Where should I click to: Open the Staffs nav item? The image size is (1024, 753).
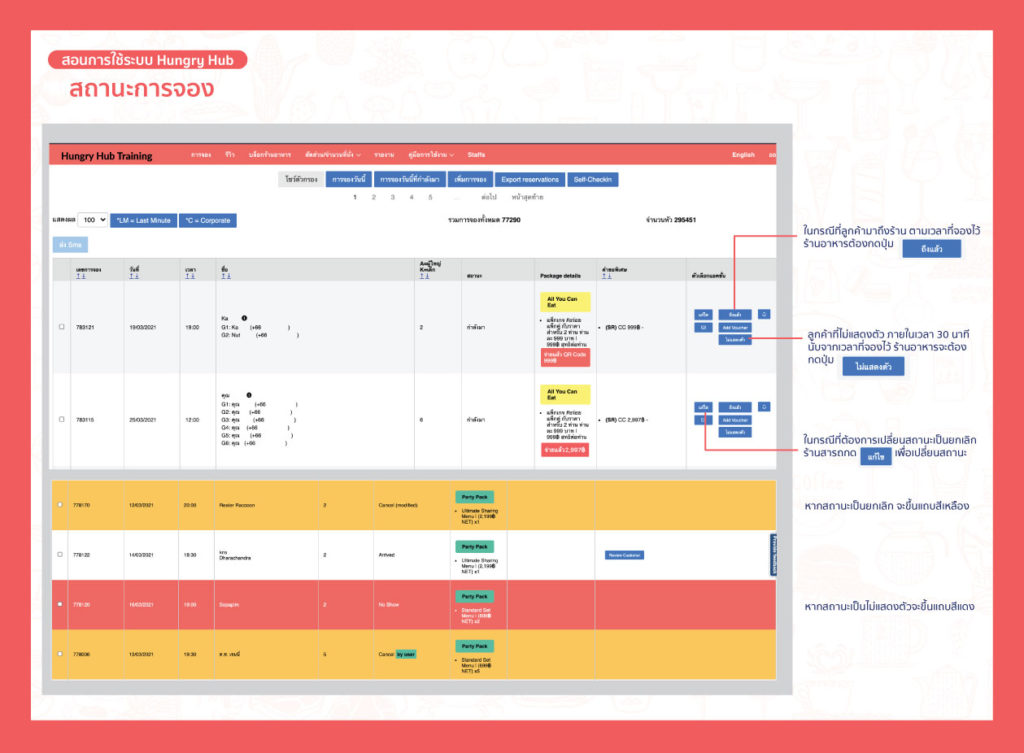[476, 155]
